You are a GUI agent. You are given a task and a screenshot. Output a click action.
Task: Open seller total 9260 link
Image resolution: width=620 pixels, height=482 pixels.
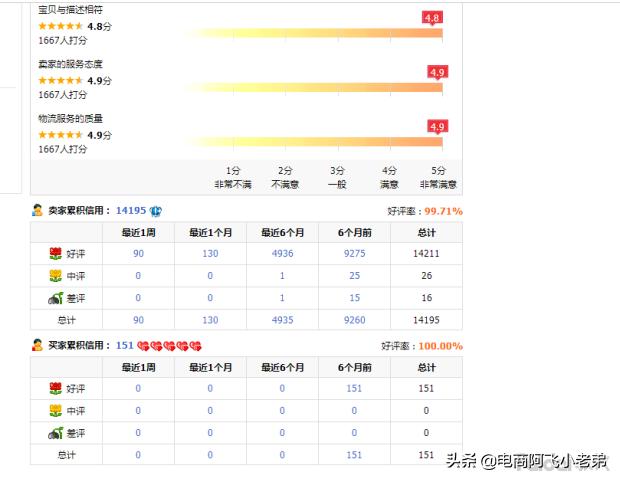[x=355, y=320]
